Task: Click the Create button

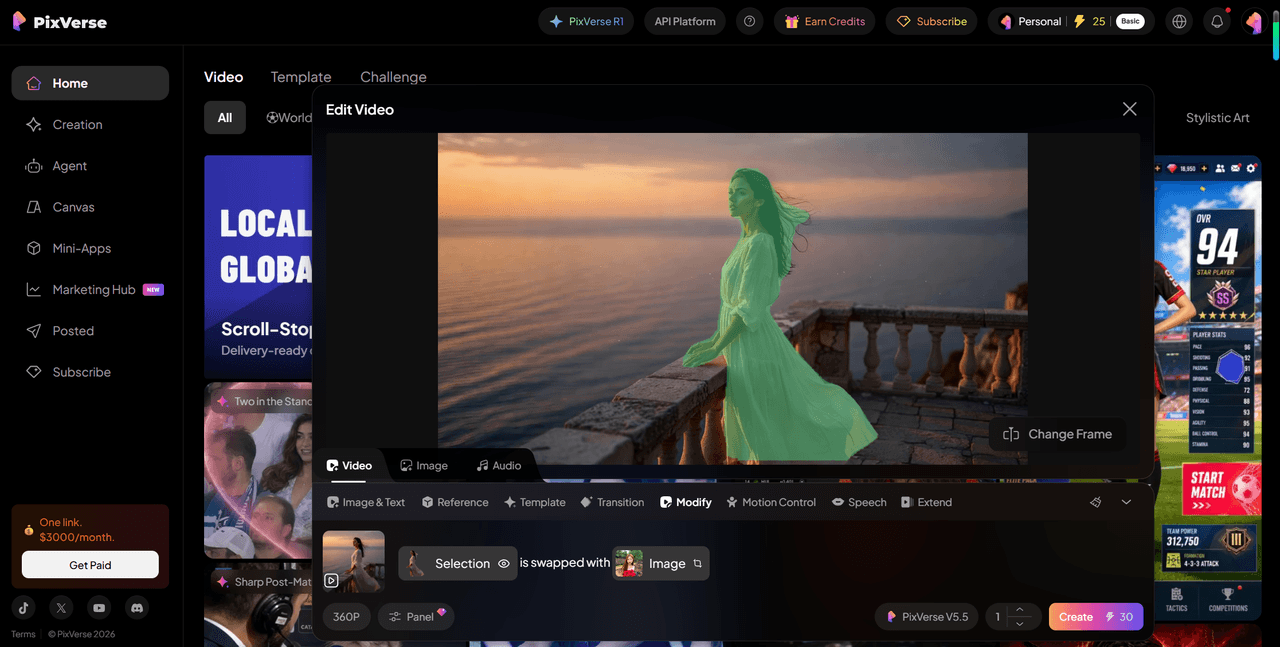Action: [1095, 617]
